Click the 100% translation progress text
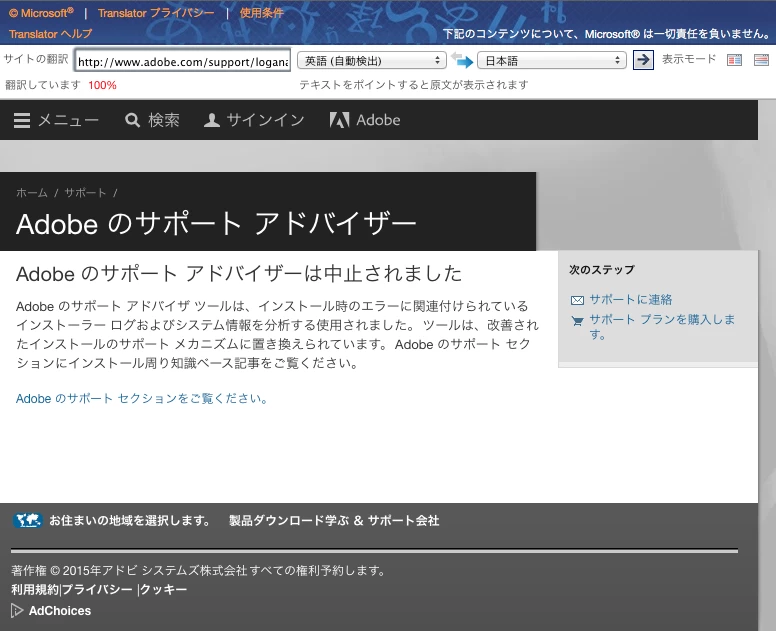 tap(102, 85)
